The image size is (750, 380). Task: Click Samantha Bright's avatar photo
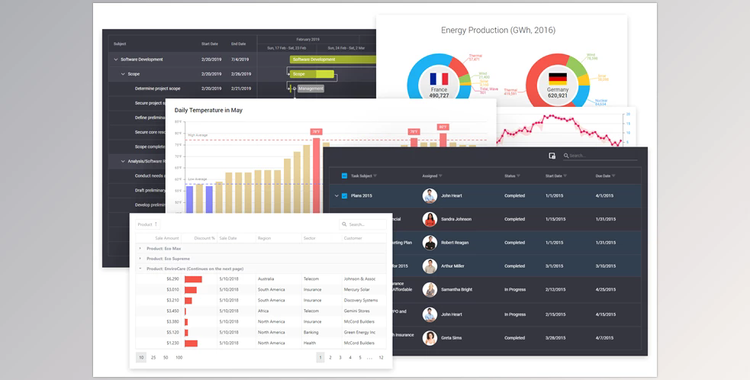(430, 290)
